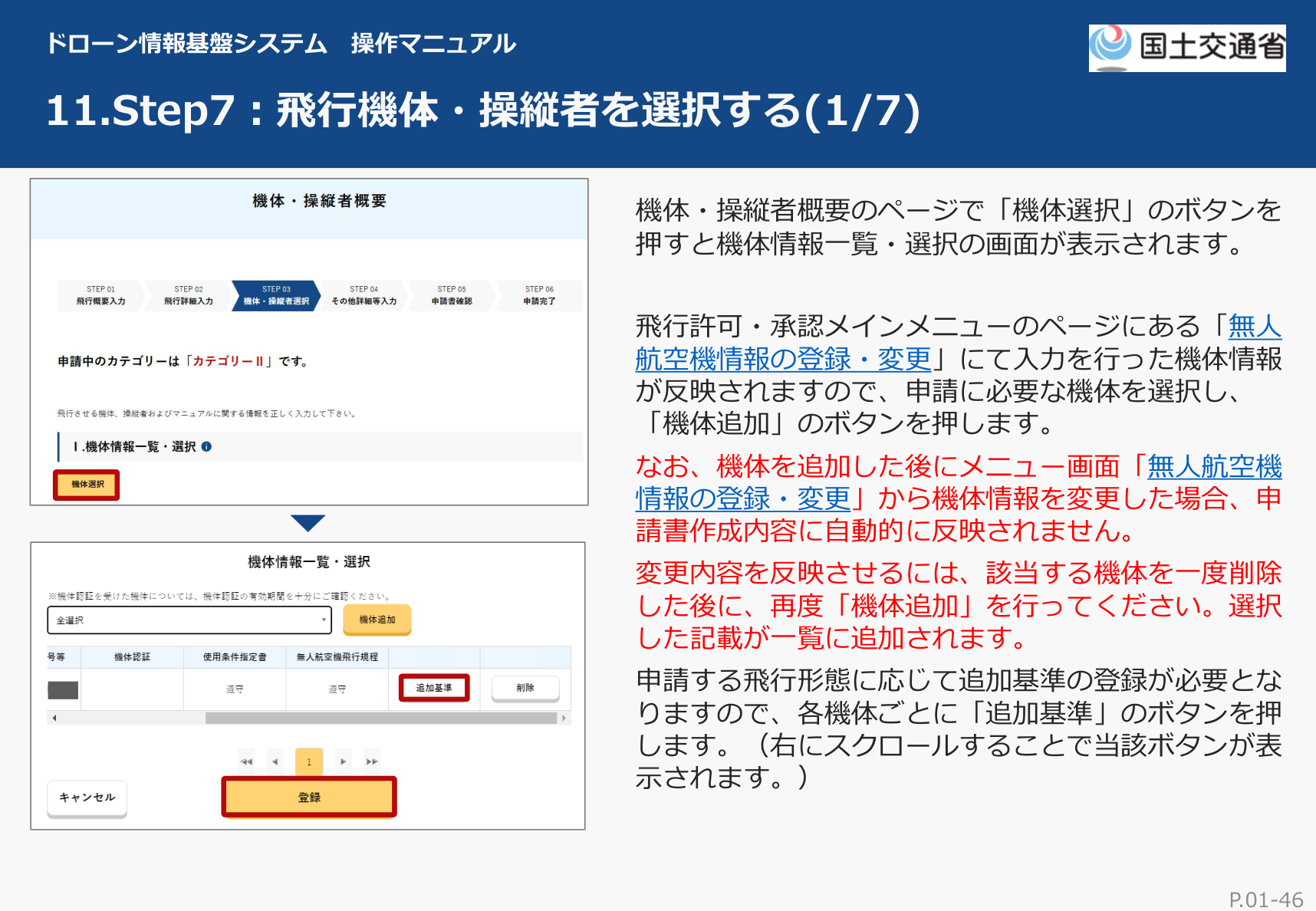
Task: Click the 機体情報一覧・選択 dialog title
Action: (309, 562)
